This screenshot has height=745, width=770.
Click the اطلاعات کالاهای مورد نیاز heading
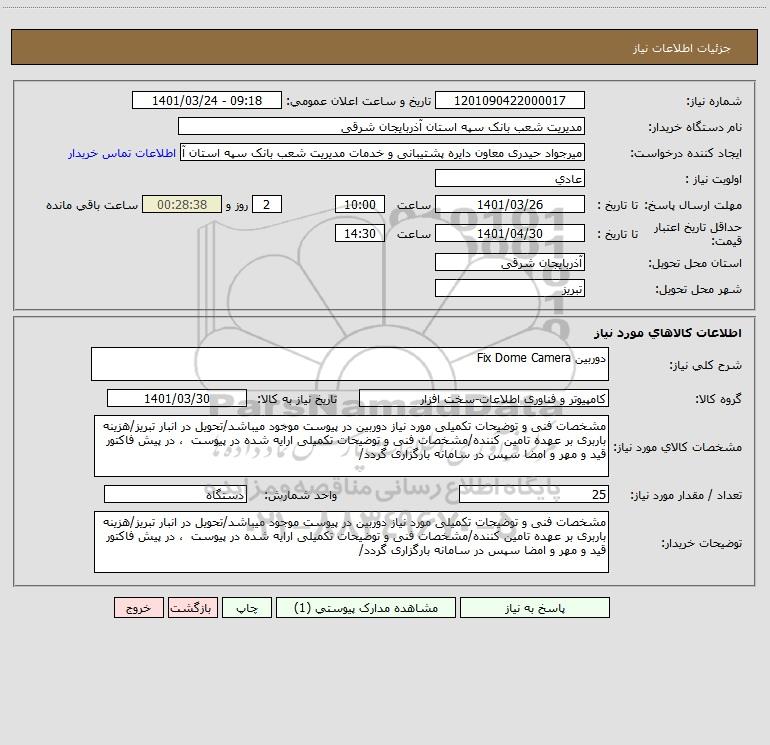pos(667,333)
